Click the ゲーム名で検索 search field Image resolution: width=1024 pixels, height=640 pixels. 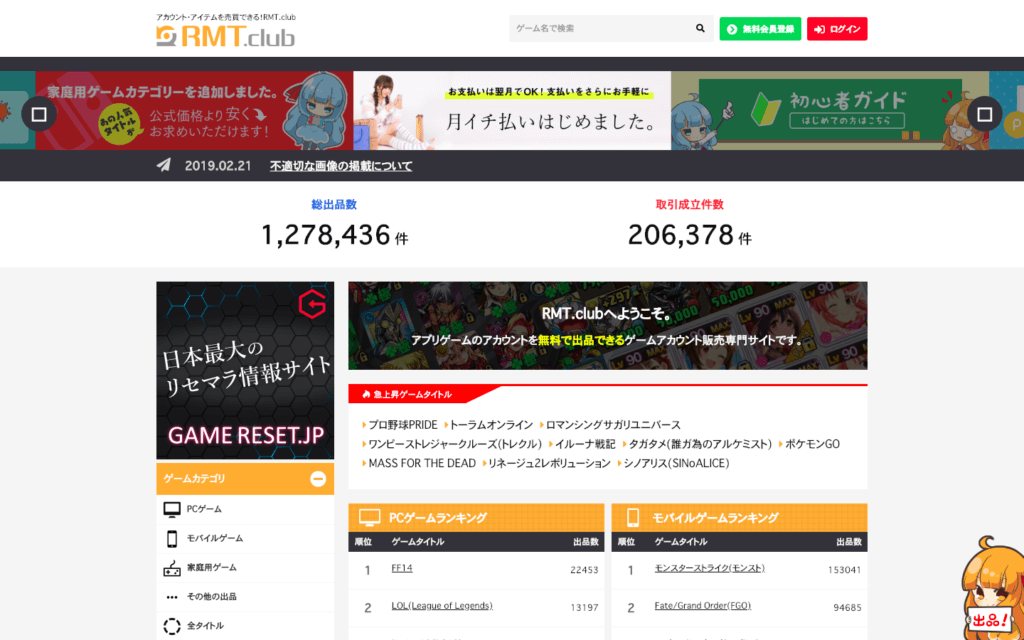(x=601, y=29)
